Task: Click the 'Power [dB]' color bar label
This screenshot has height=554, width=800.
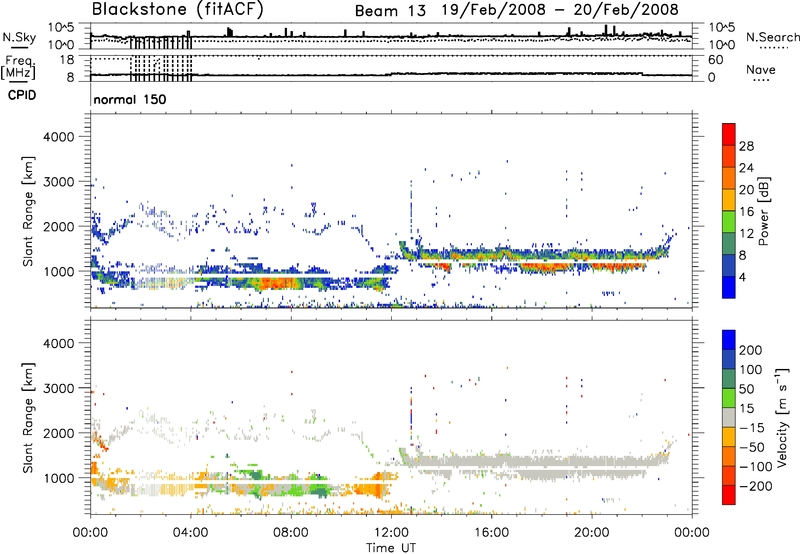Action: [x=764, y=211]
